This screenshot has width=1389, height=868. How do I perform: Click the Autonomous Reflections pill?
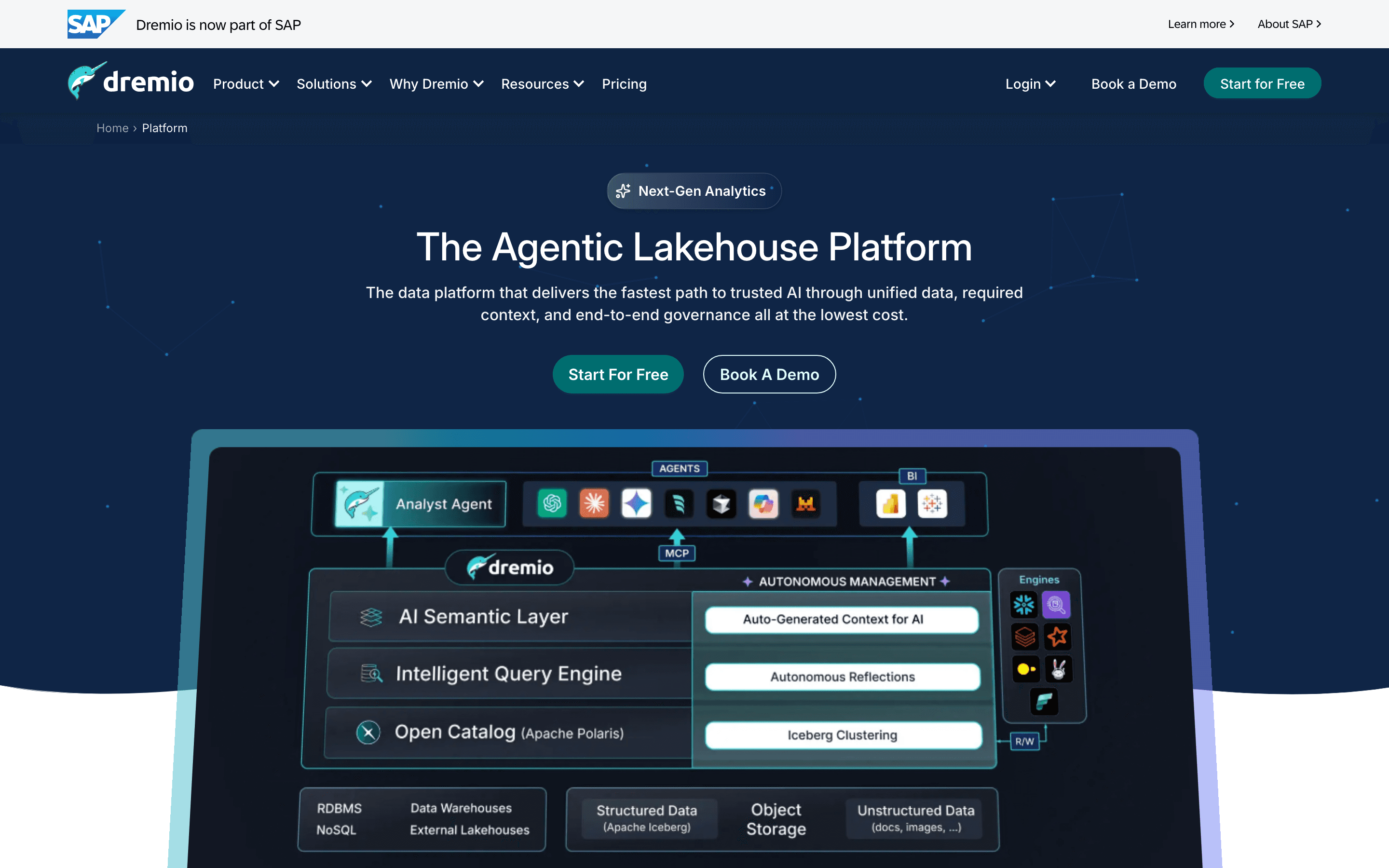click(x=842, y=677)
